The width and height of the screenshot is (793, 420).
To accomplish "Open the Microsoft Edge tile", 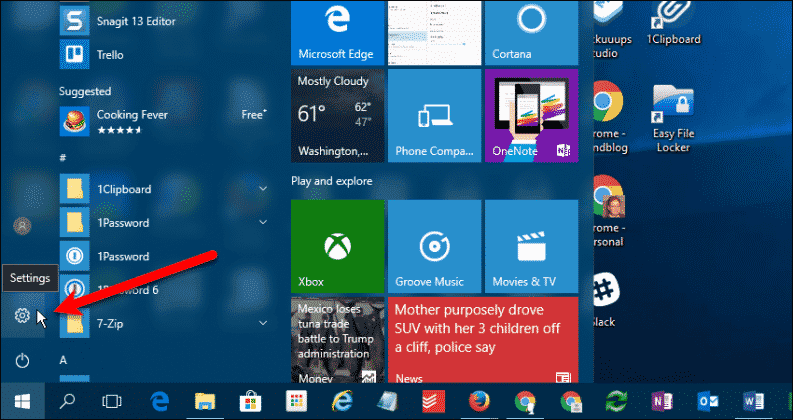I will pyautogui.click(x=337, y=33).
